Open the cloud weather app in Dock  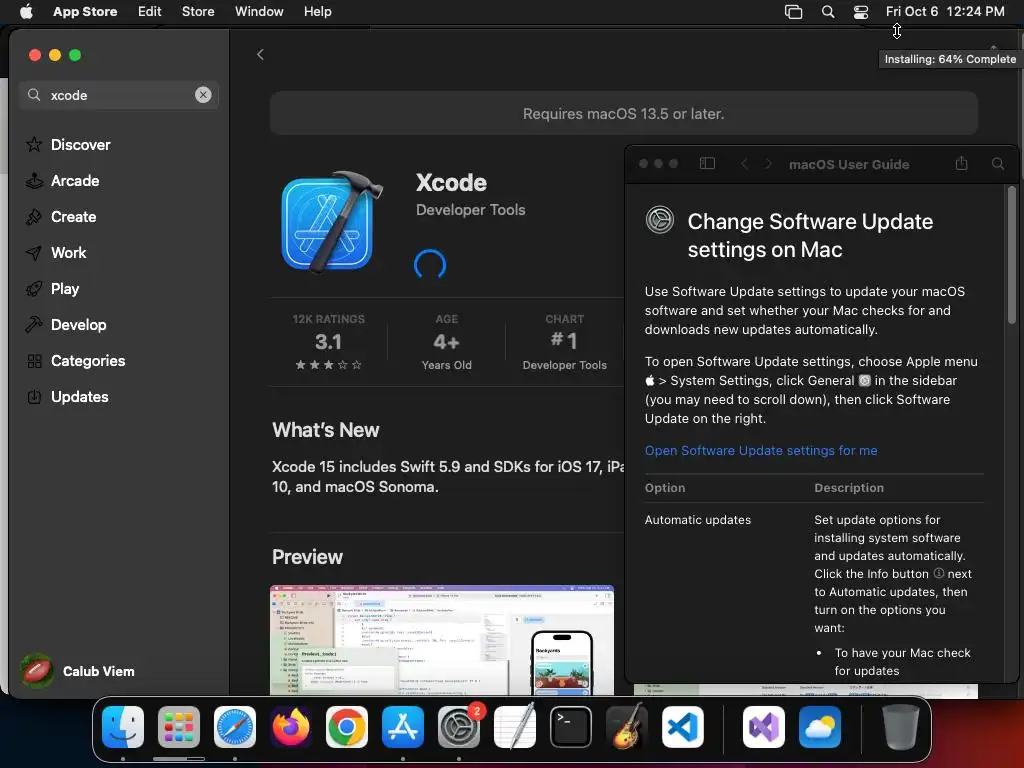pyautogui.click(x=820, y=727)
